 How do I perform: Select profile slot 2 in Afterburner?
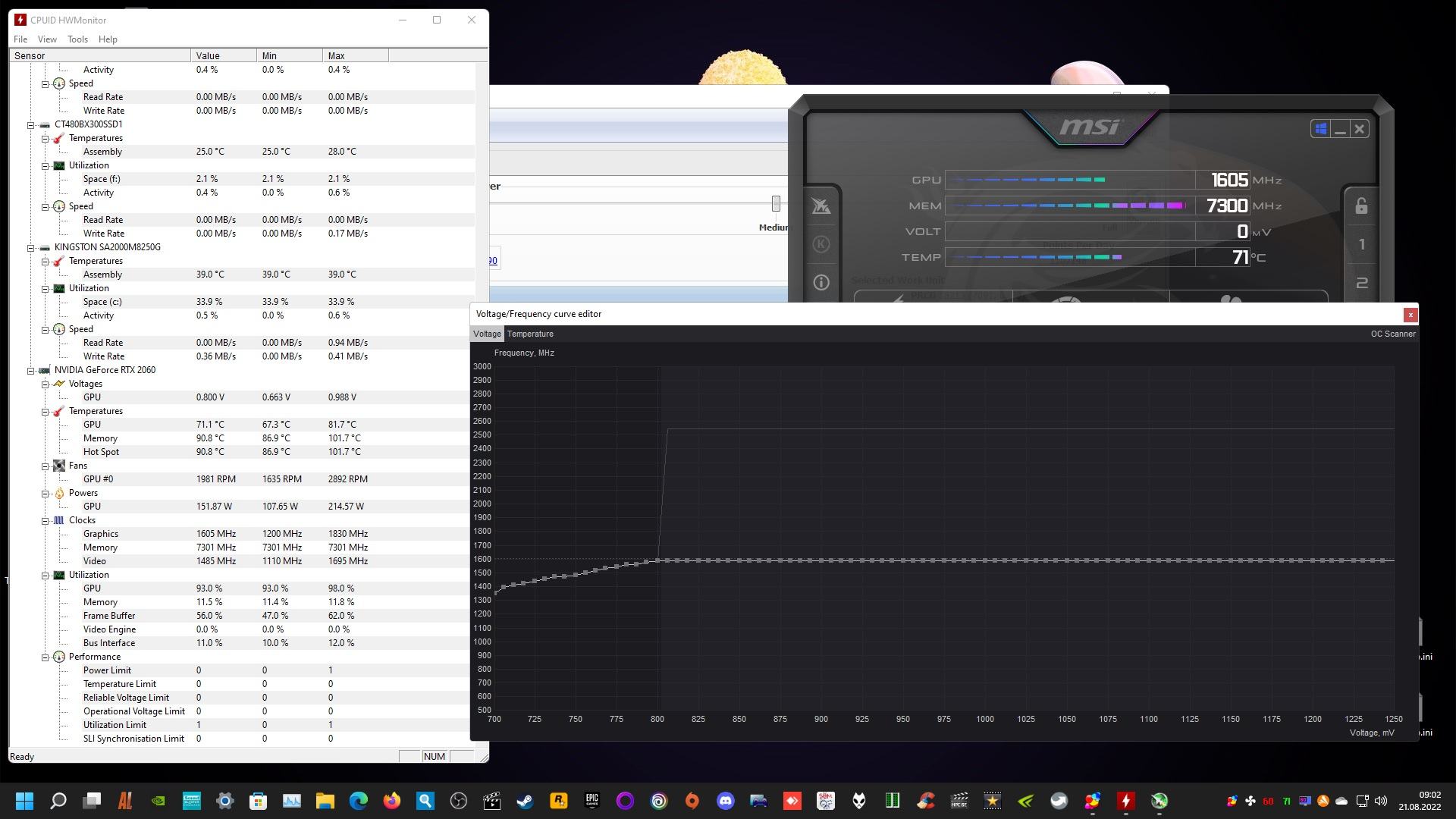tap(1361, 282)
